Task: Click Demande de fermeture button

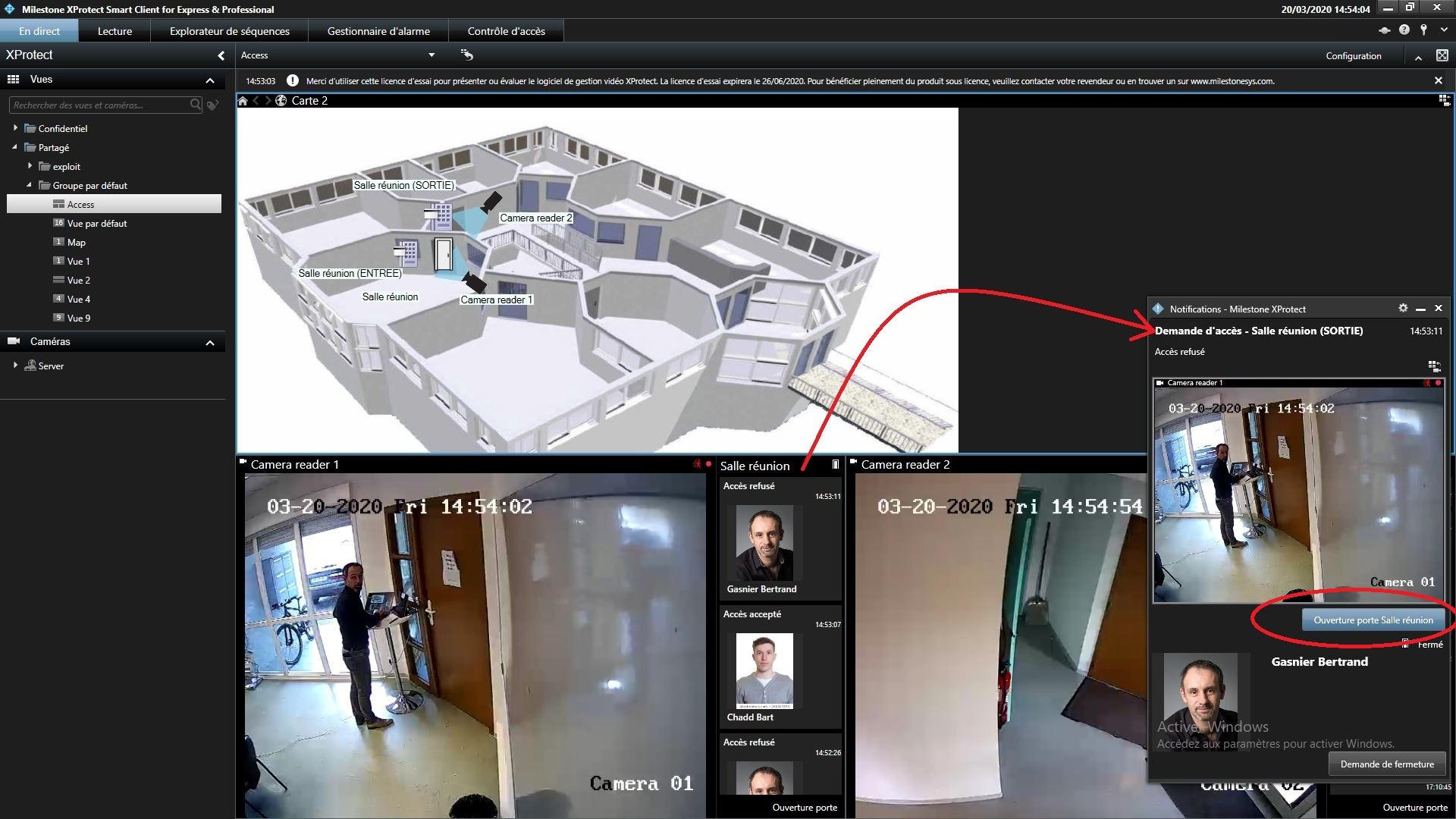Action: (1387, 764)
